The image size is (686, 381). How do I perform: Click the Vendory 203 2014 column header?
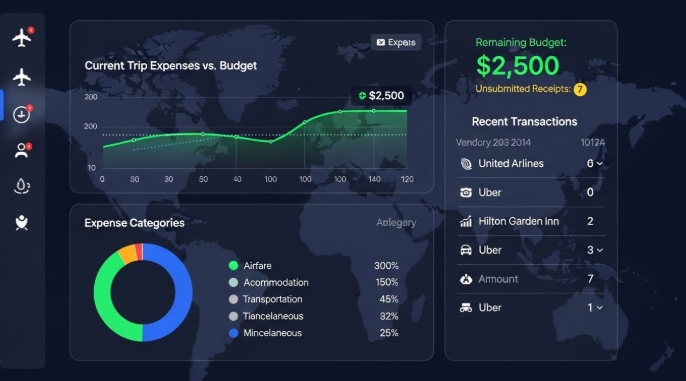(493, 143)
